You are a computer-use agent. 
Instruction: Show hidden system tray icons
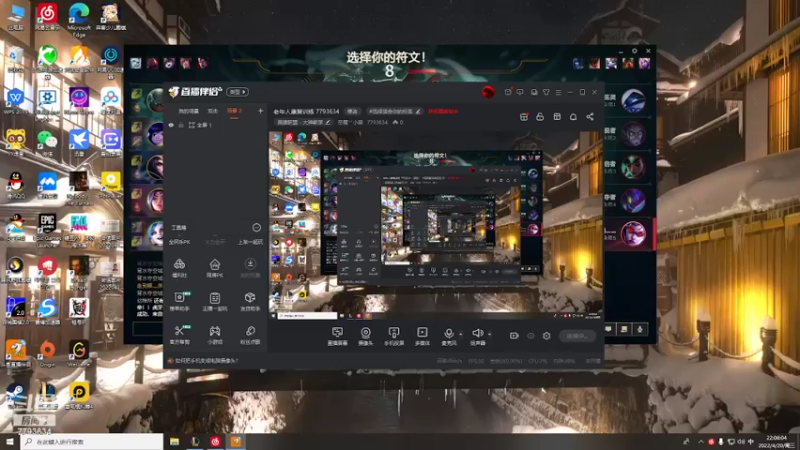701,441
